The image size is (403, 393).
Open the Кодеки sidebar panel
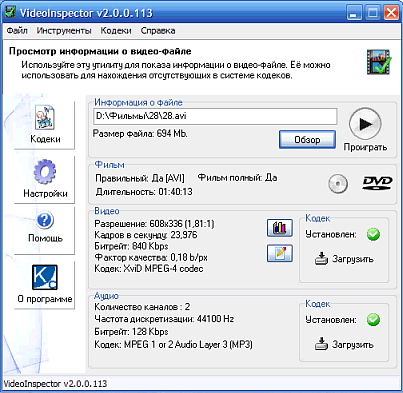pyautogui.click(x=45, y=124)
